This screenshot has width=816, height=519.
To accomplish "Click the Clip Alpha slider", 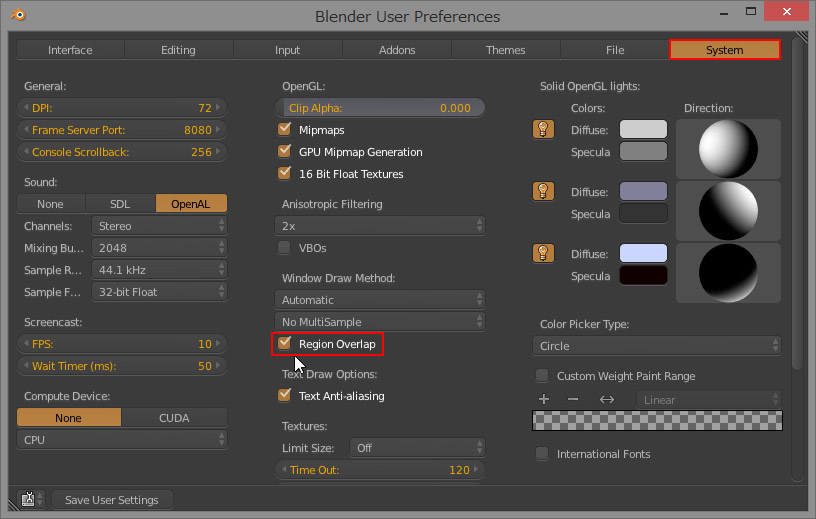I will tap(380, 108).
